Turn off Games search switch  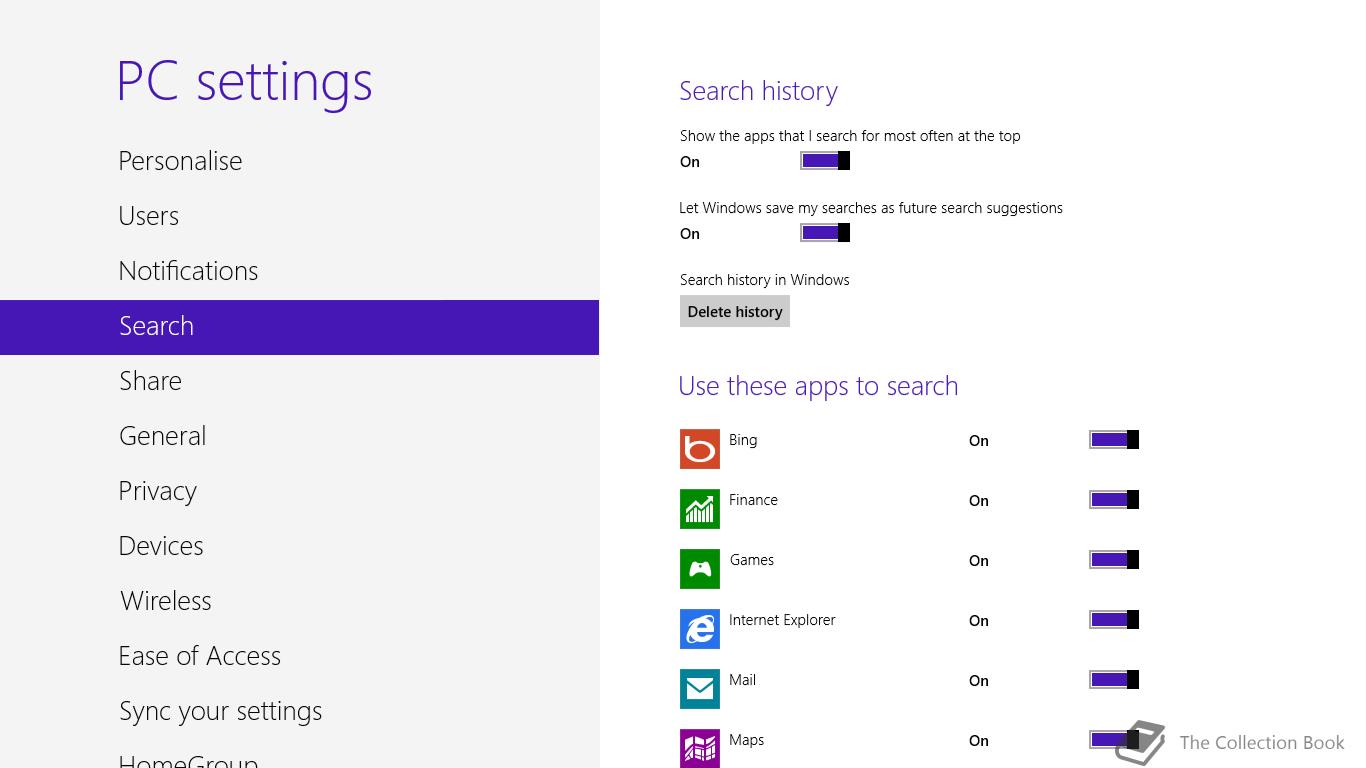1114,560
